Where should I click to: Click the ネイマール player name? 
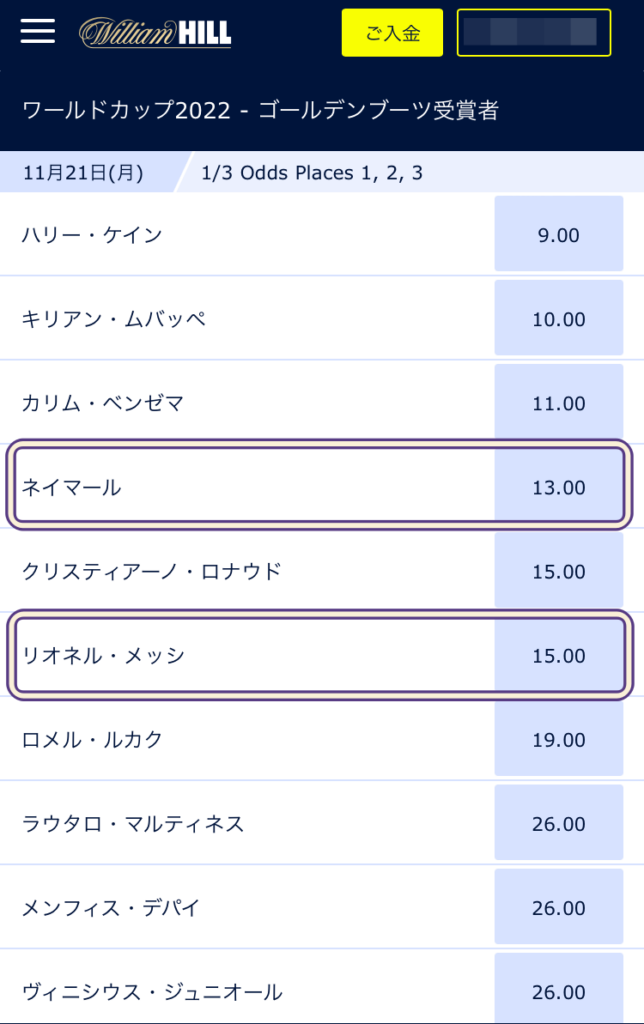click(x=71, y=487)
